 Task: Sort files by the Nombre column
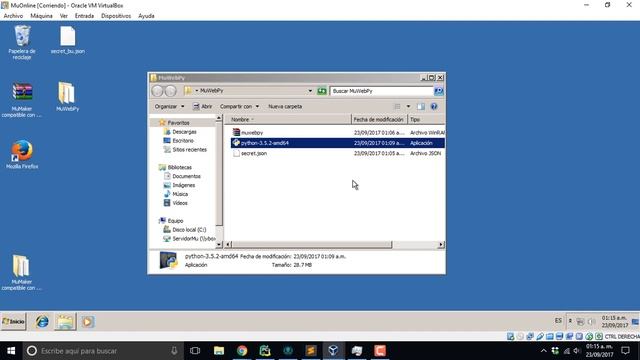(x=288, y=120)
